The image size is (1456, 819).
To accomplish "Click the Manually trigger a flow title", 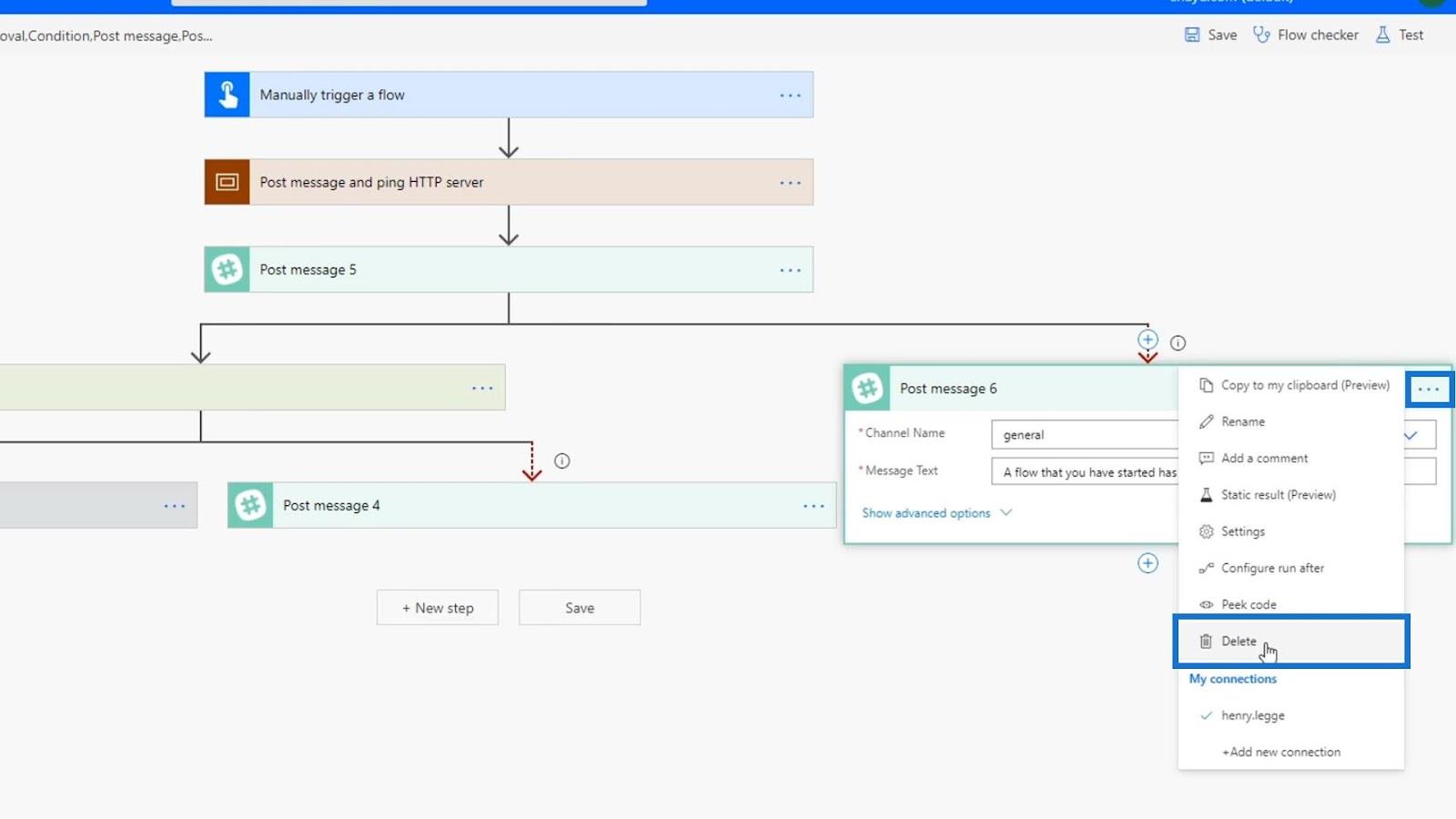I will click(332, 95).
